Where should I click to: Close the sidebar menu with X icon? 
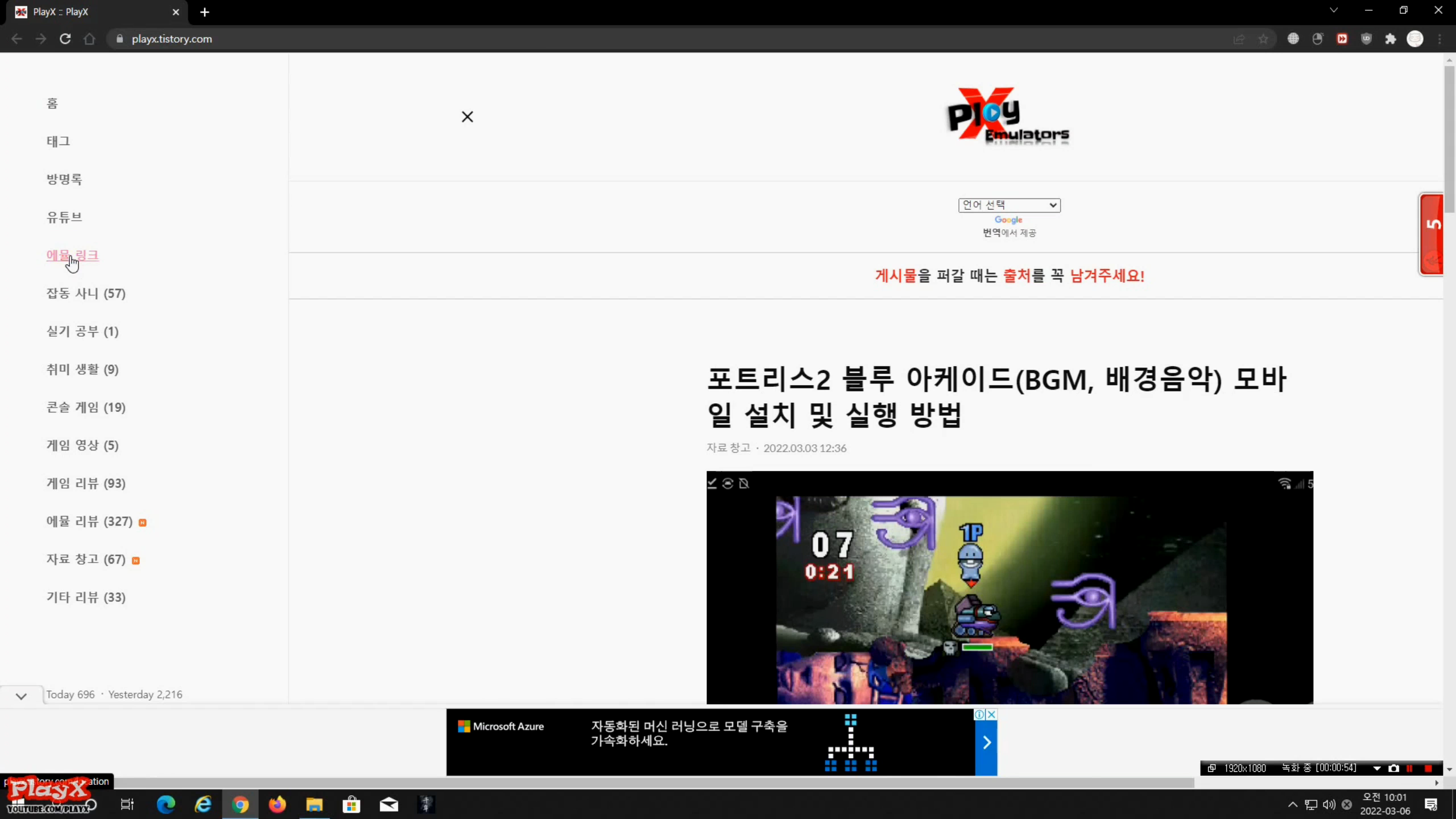(x=467, y=117)
